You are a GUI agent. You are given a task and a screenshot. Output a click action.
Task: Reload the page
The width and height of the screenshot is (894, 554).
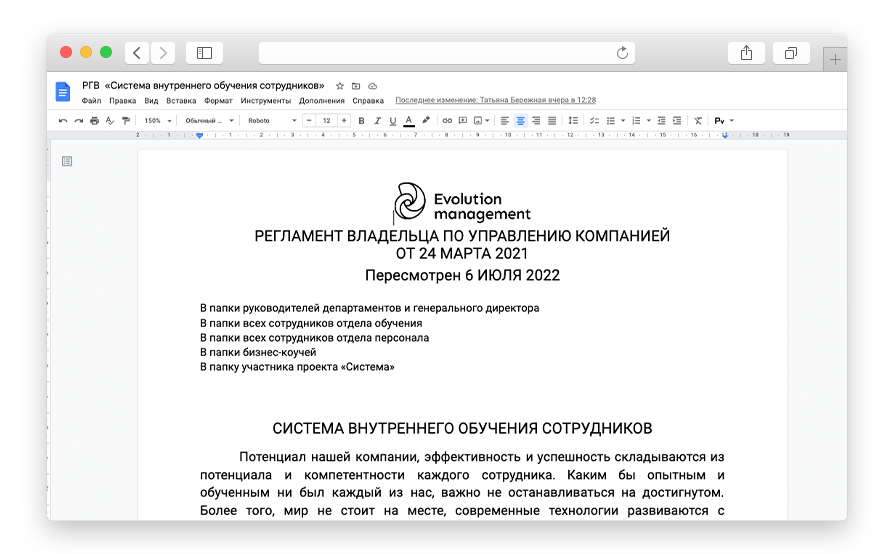622,53
